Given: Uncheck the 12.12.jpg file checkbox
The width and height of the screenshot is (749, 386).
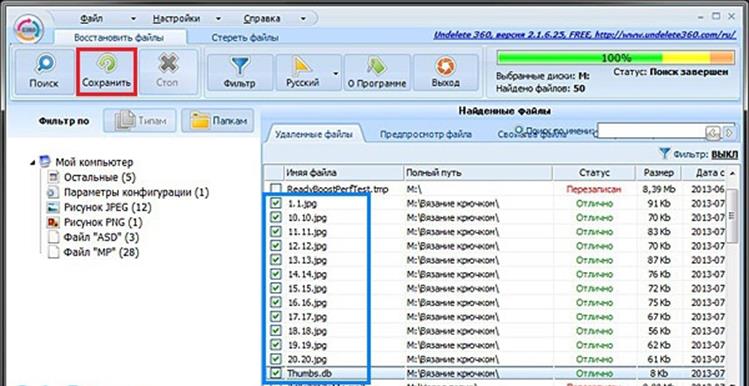Looking at the screenshot, I should pyautogui.click(x=276, y=246).
